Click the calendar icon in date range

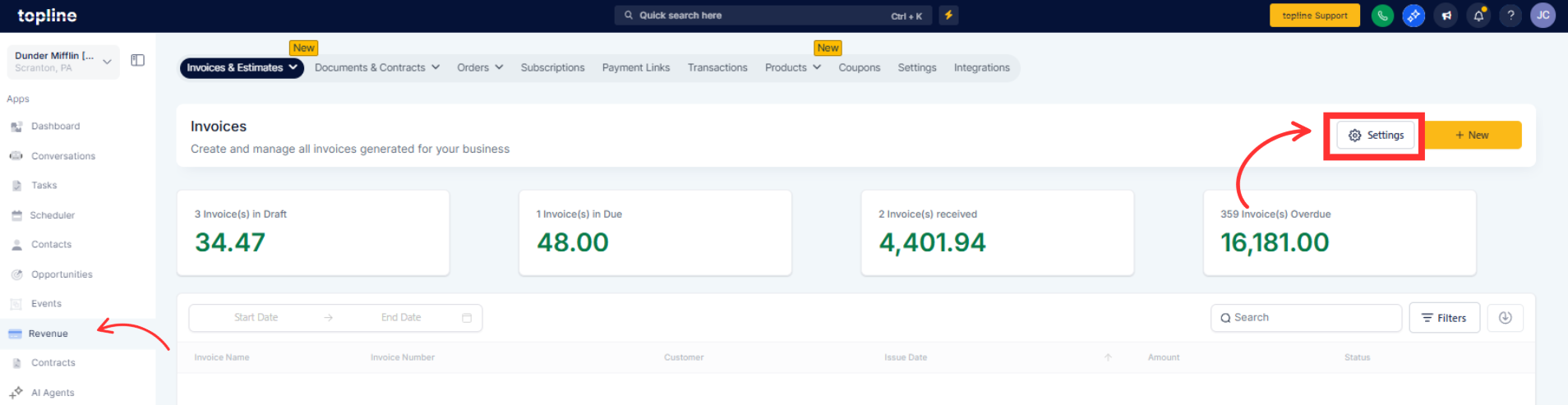(x=467, y=318)
